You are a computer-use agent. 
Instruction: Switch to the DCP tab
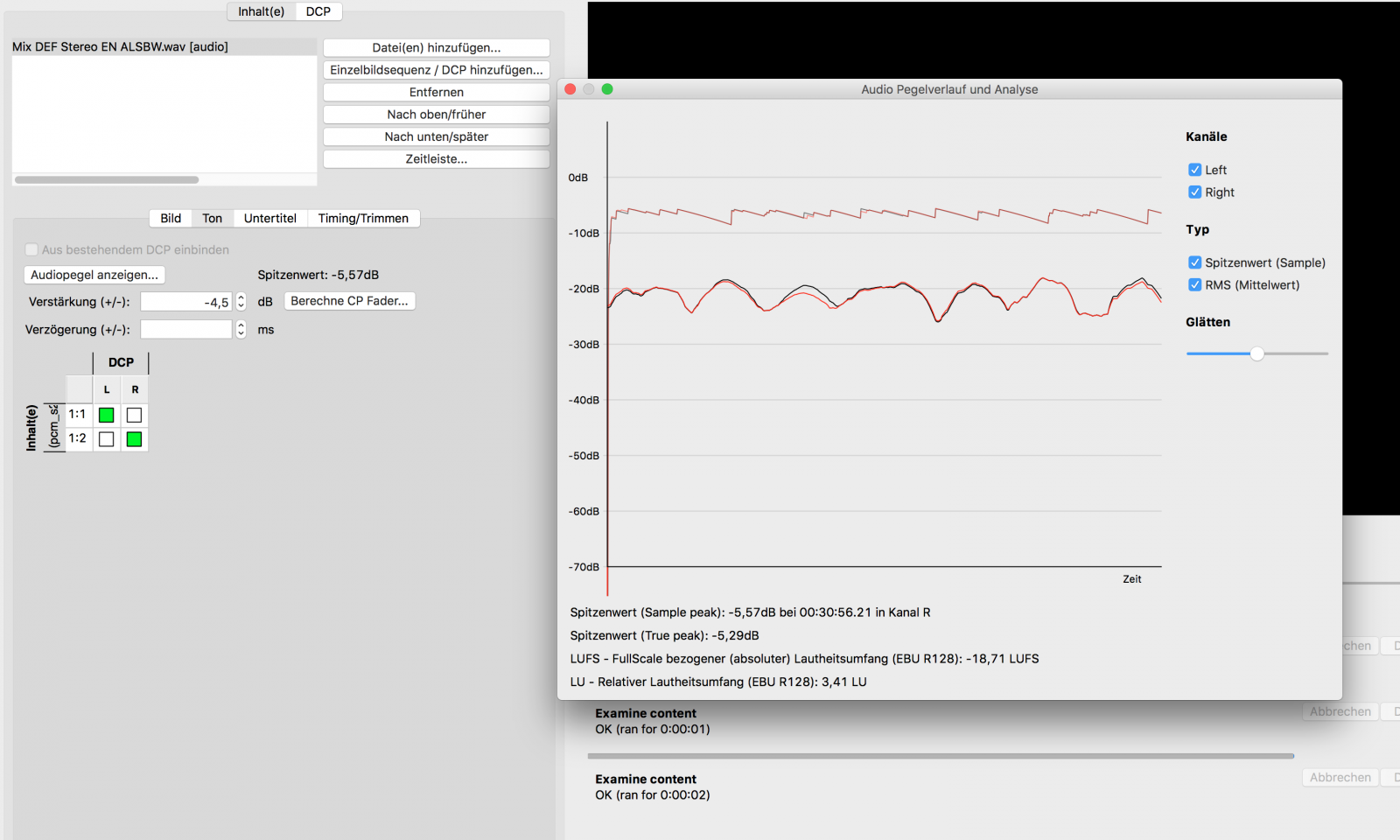[x=318, y=11]
